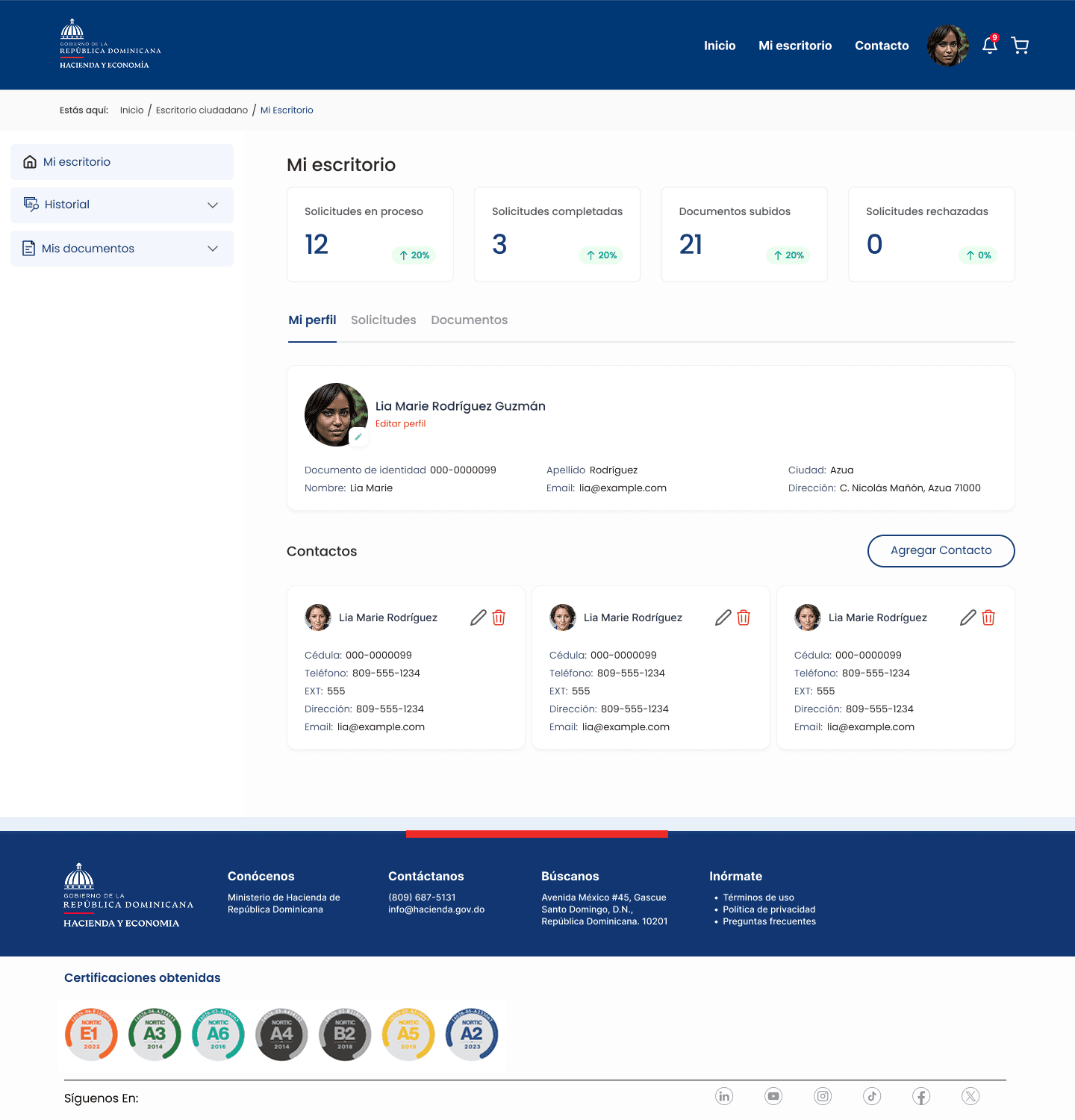Open the LinkedIn footer icon
The width and height of the screenshot is (1075, 1120).
[x=724, y=1096]
